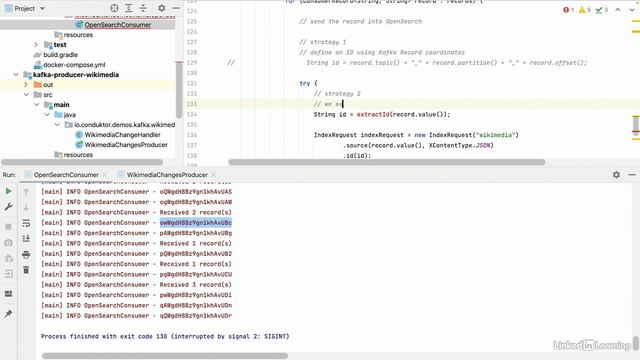Click the Dump Threads camera icon
640x360 pixels.
coord(9,242)
